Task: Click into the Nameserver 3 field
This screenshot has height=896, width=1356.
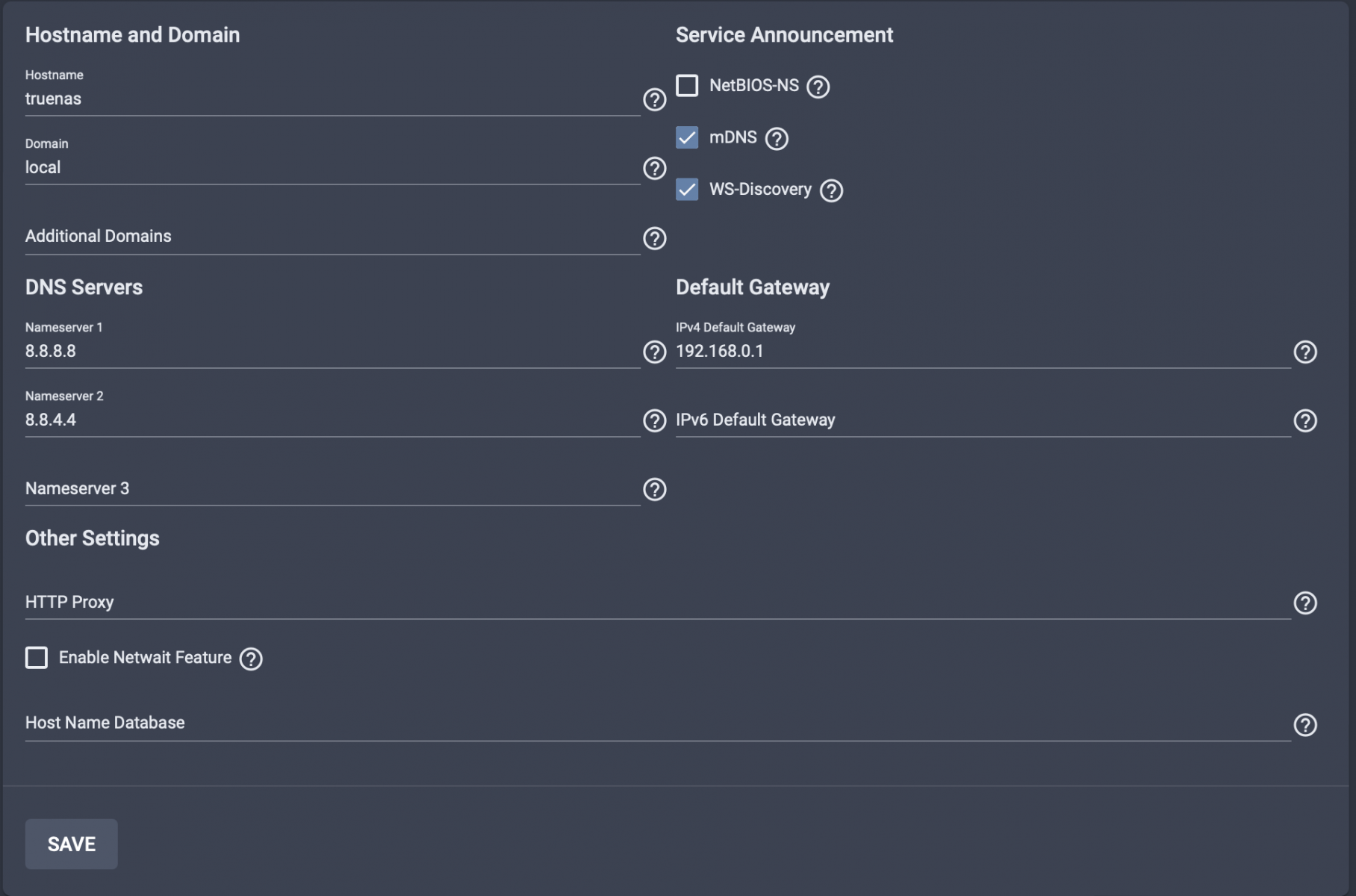Action: point(332,488)
